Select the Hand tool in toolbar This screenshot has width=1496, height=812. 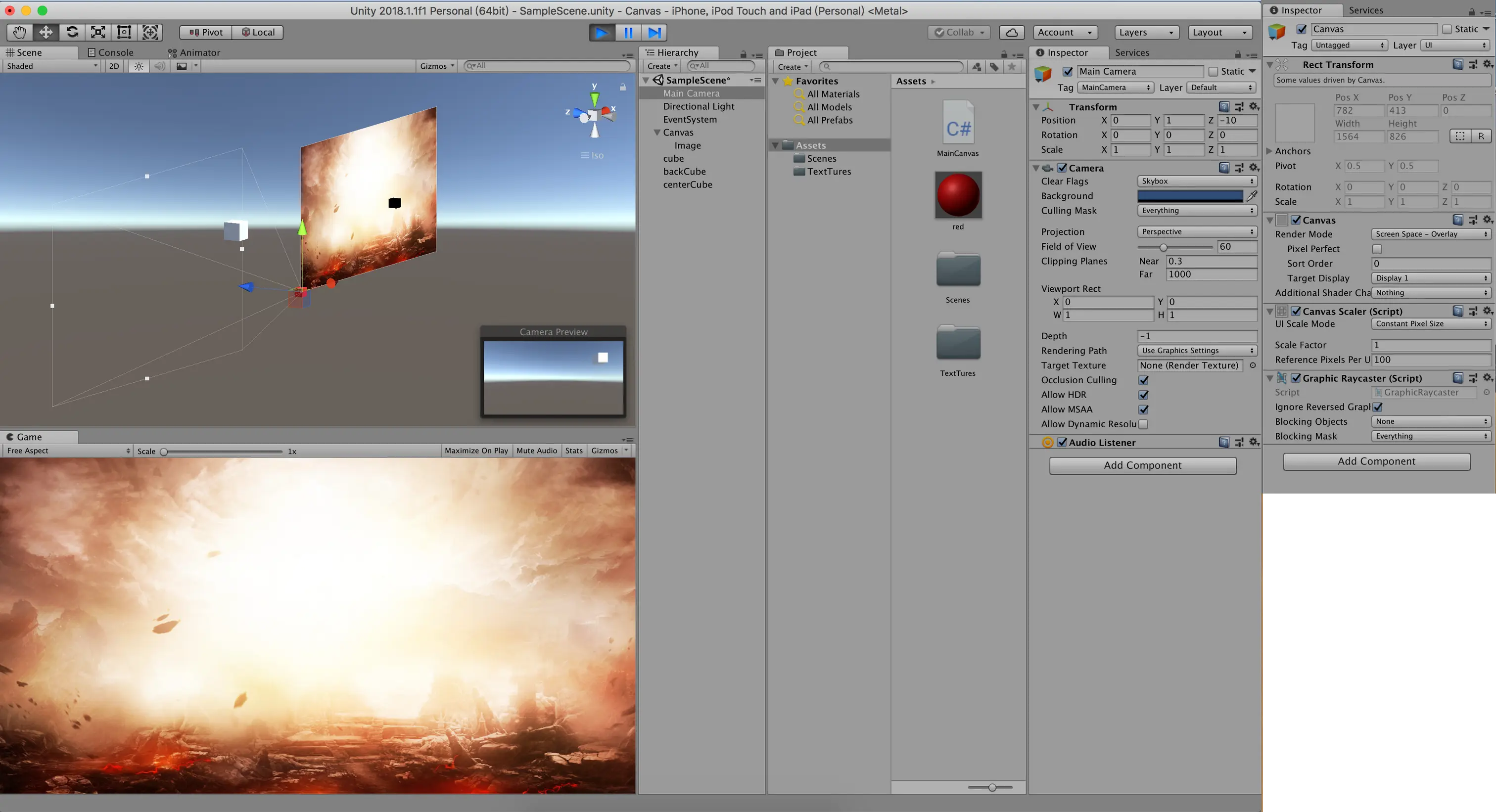point(19,33)
